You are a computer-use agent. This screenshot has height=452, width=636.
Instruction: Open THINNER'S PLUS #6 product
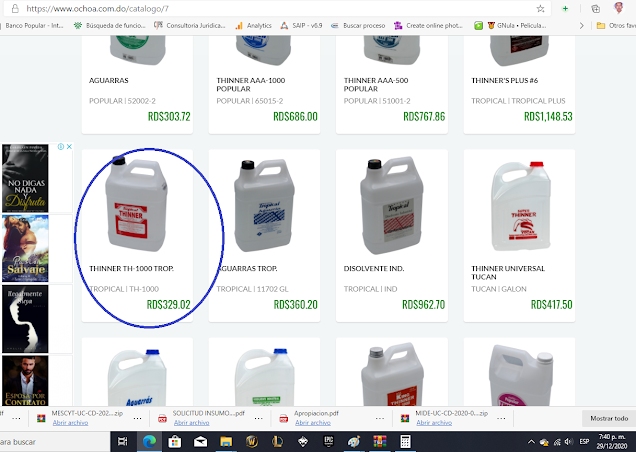pos(505,80)
